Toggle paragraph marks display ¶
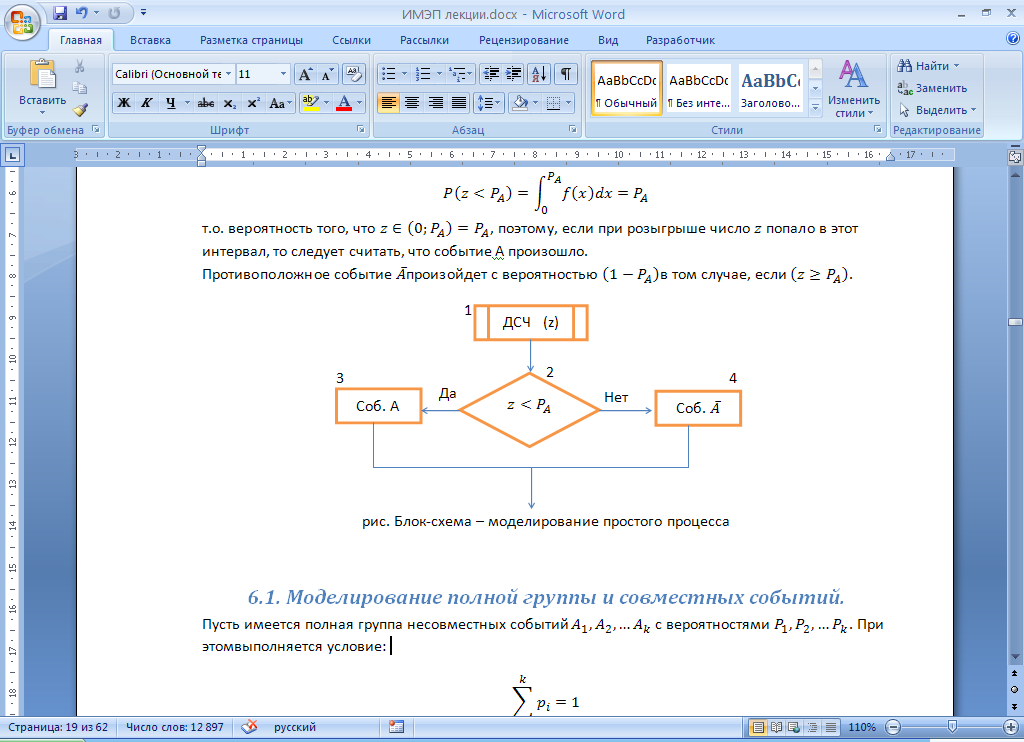The width and height of the screenshot is (1024, 742). [566, 74]
